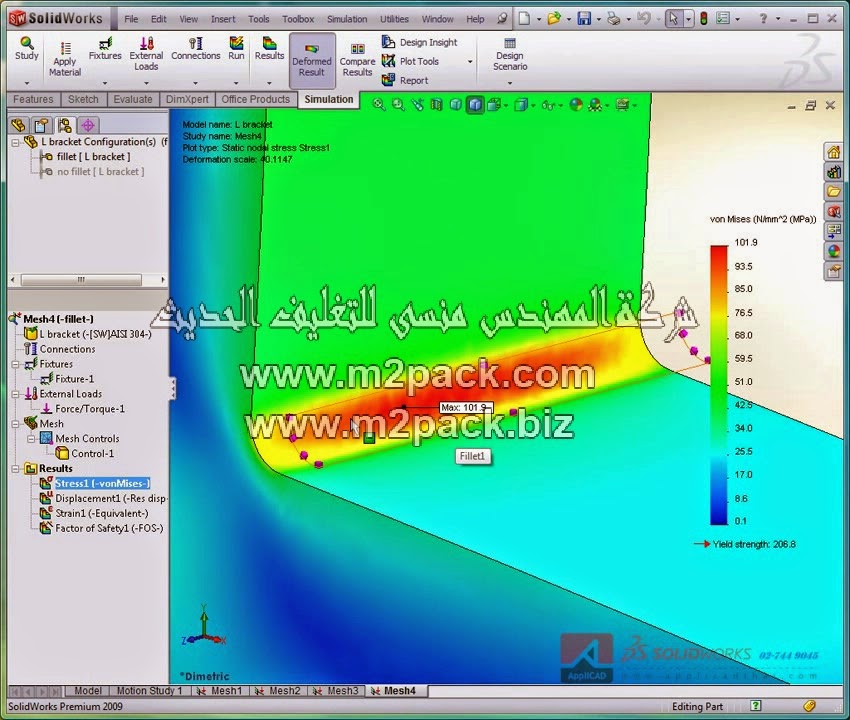The width and height of the screenshot is (850, 720).
Task: Expand Results dropdown arrow
Action: pos(269,83)
